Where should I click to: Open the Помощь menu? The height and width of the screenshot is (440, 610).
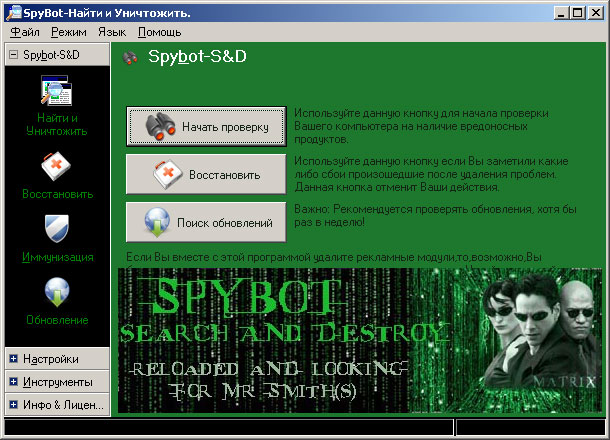[160, 32]
